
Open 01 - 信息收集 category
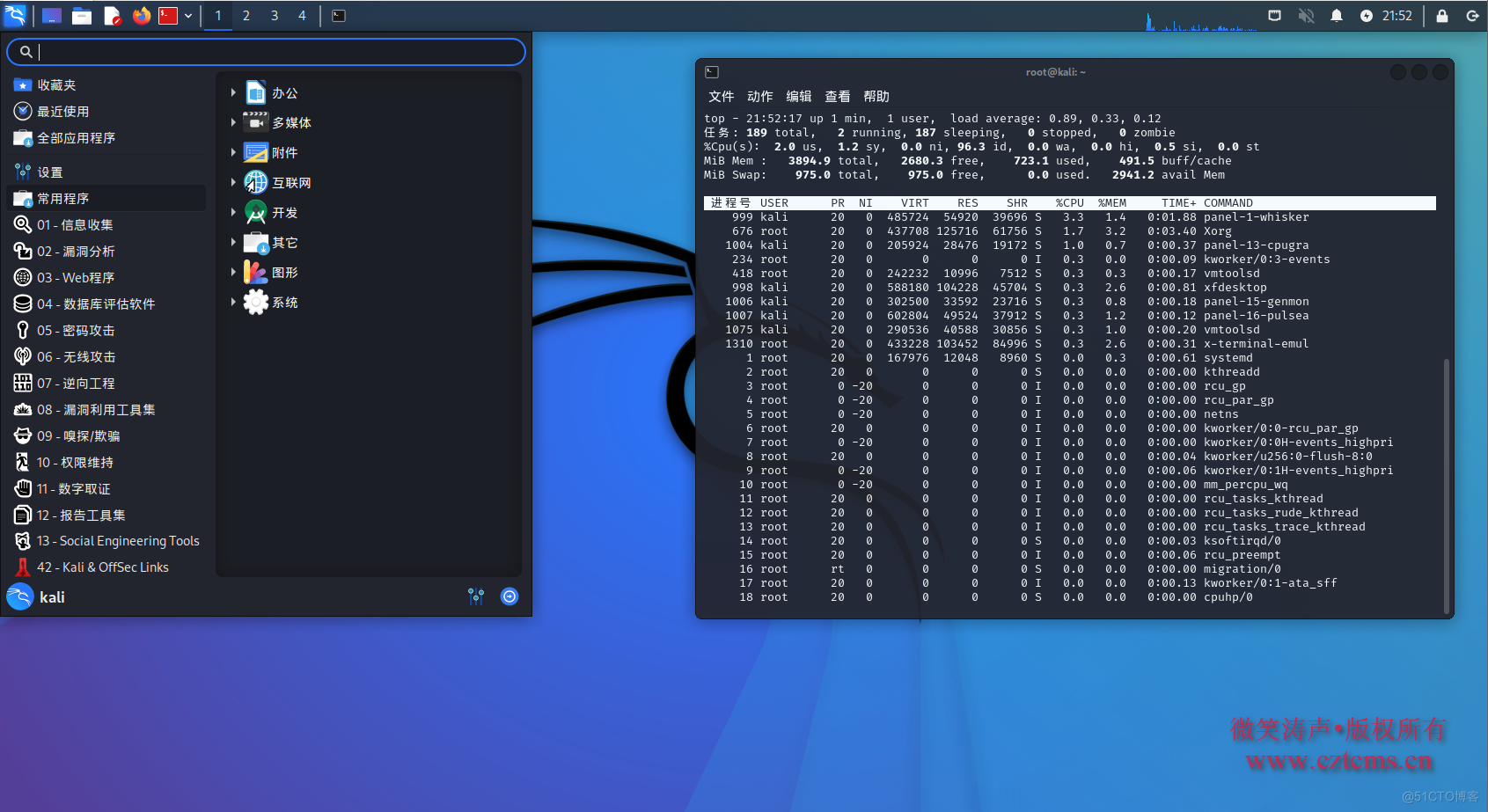click(106, 225)
